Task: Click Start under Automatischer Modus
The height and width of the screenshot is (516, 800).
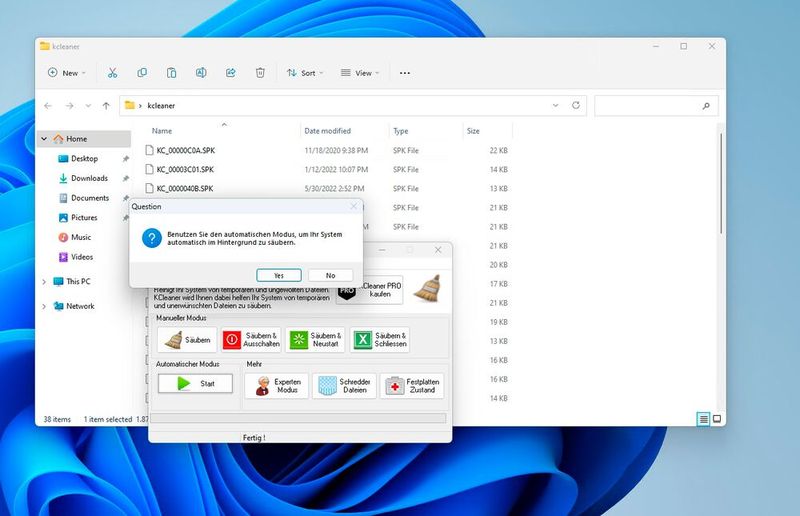Action: [x=195, y=384]
